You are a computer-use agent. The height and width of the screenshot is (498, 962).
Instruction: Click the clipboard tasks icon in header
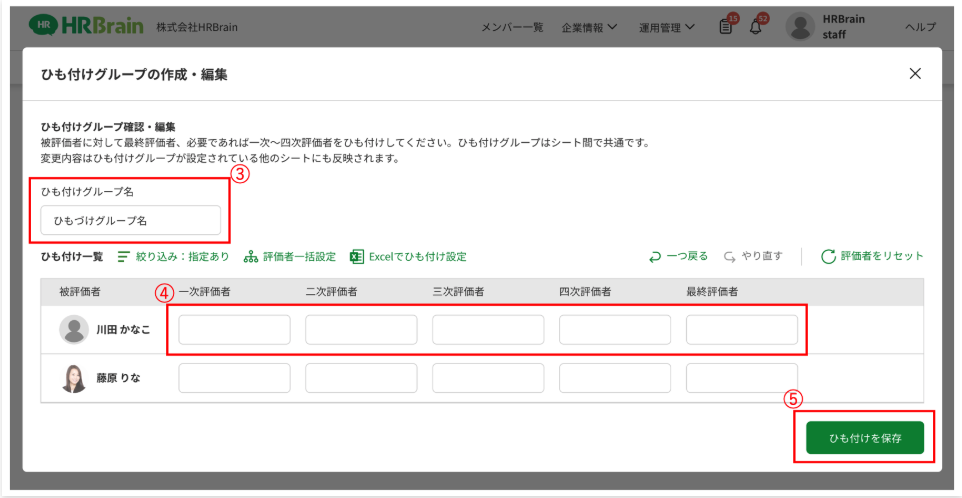point(726,27)
